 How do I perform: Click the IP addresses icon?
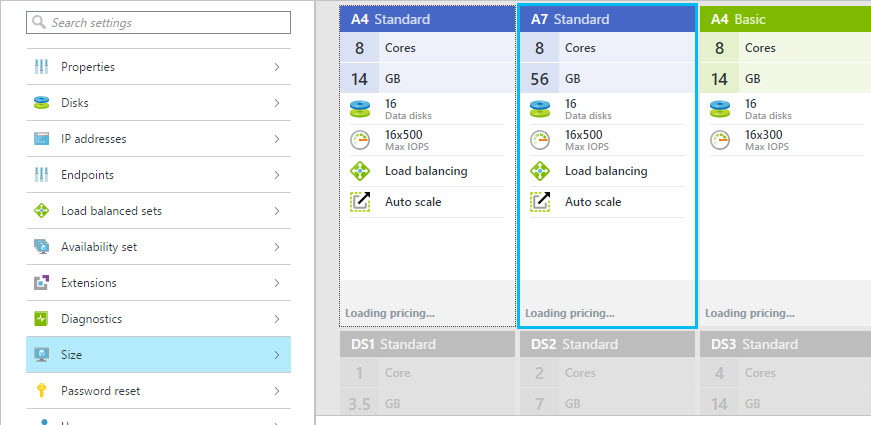pyautogui.click(x=41, y=139)
